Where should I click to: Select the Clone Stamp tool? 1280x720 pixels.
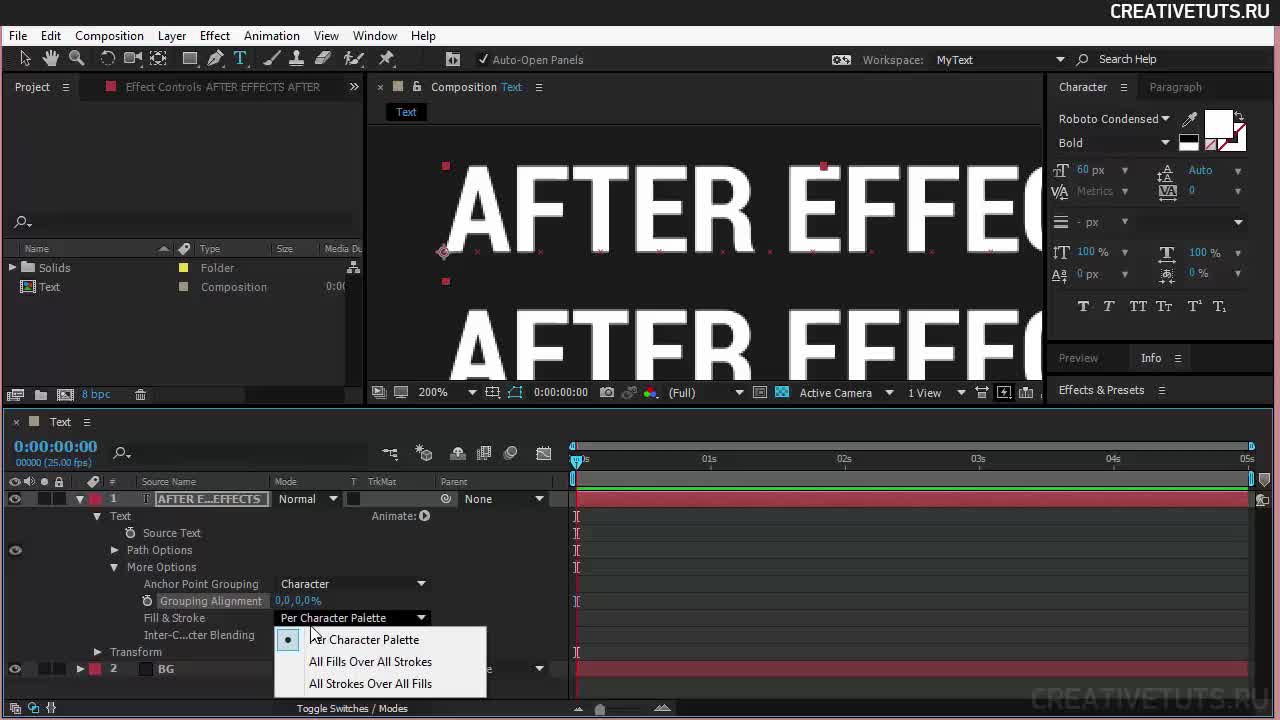pos(296,59)
